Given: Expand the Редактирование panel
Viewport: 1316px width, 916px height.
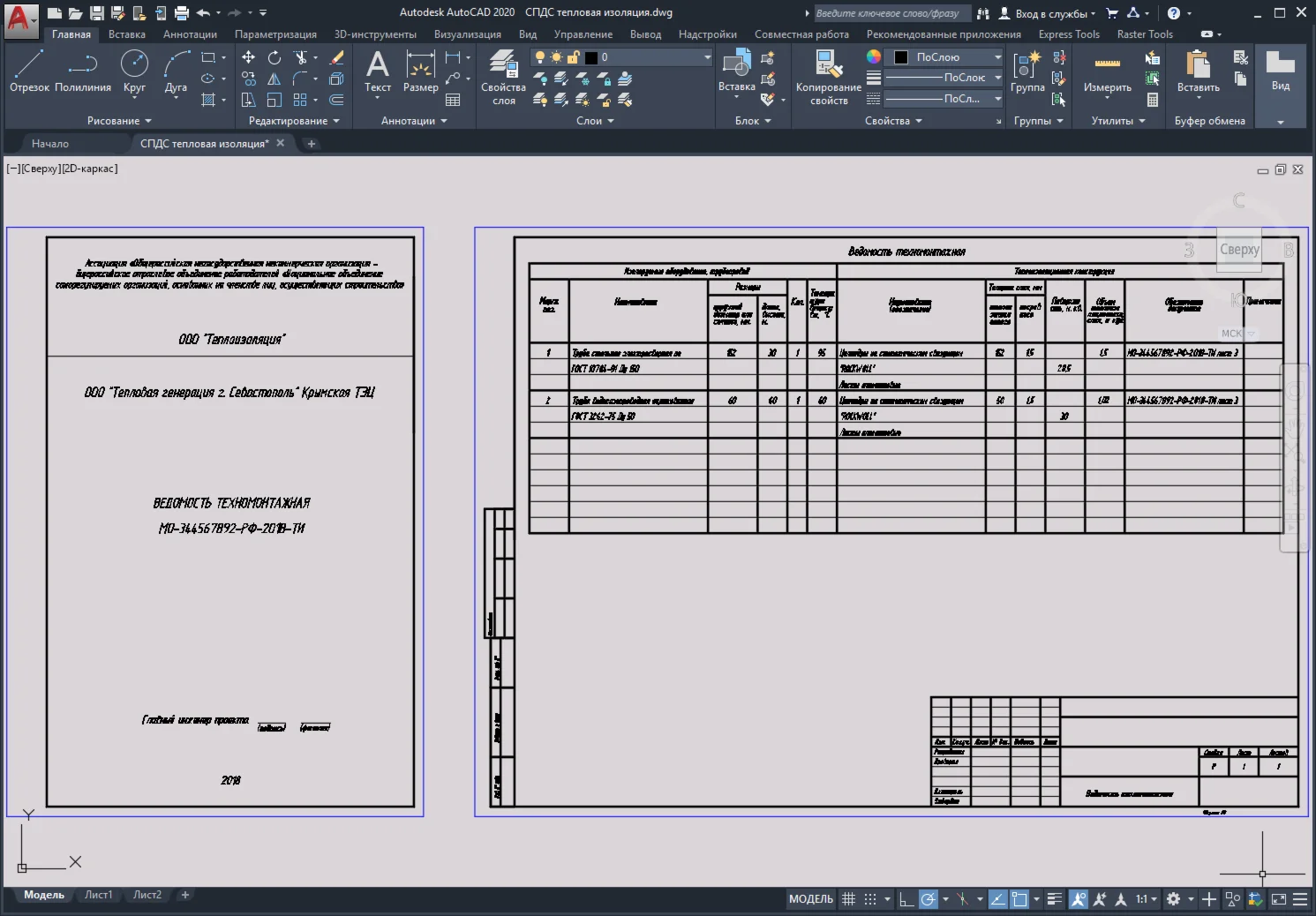Looking at the screenshot, I should pyautogui.click(x=294, y=121).
